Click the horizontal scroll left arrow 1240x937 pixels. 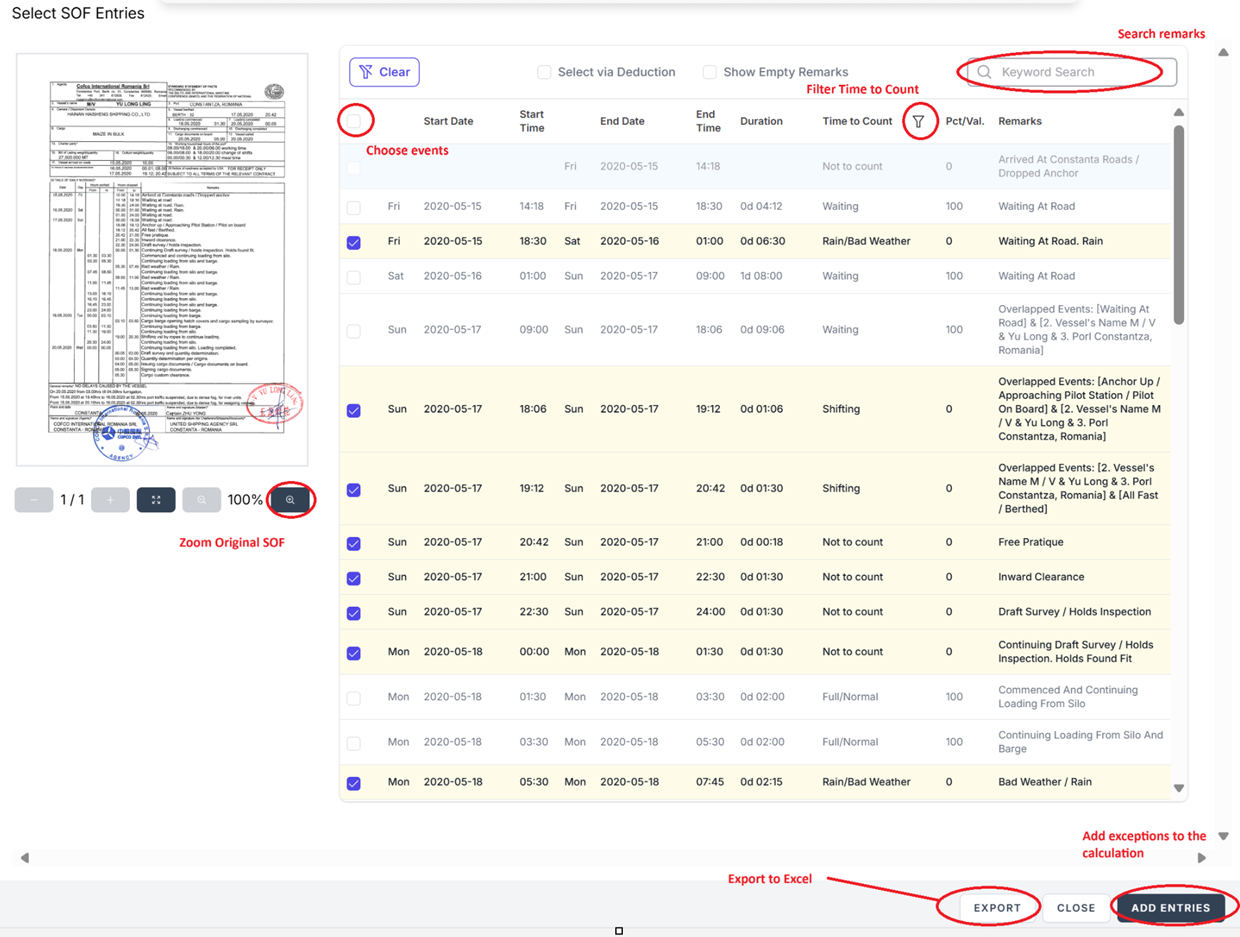click(x=25, y=858)
